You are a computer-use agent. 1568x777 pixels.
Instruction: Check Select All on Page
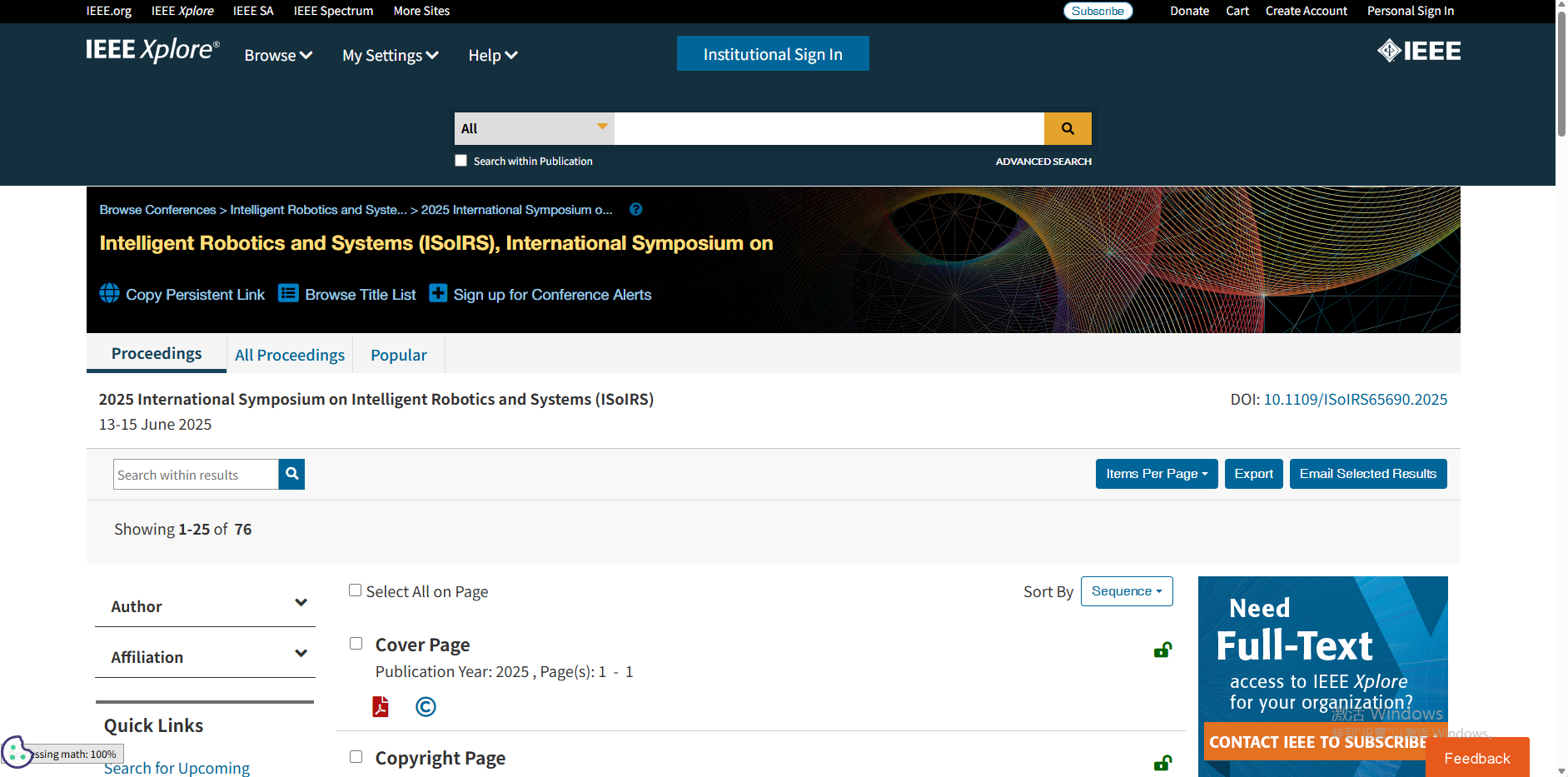tap(356, 590)
